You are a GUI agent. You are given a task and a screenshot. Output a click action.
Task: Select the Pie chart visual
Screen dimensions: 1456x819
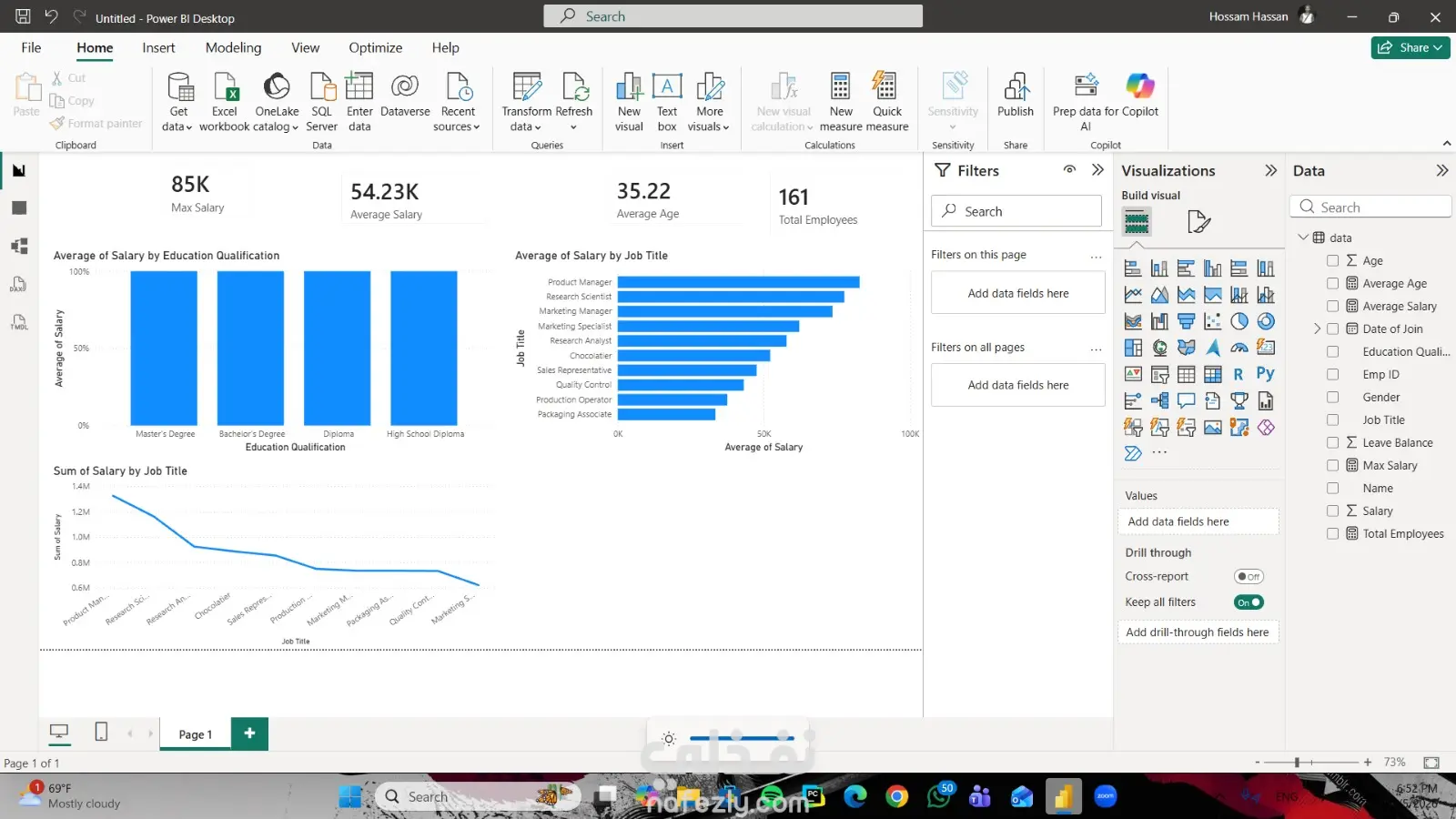[x=1239, y=321]
